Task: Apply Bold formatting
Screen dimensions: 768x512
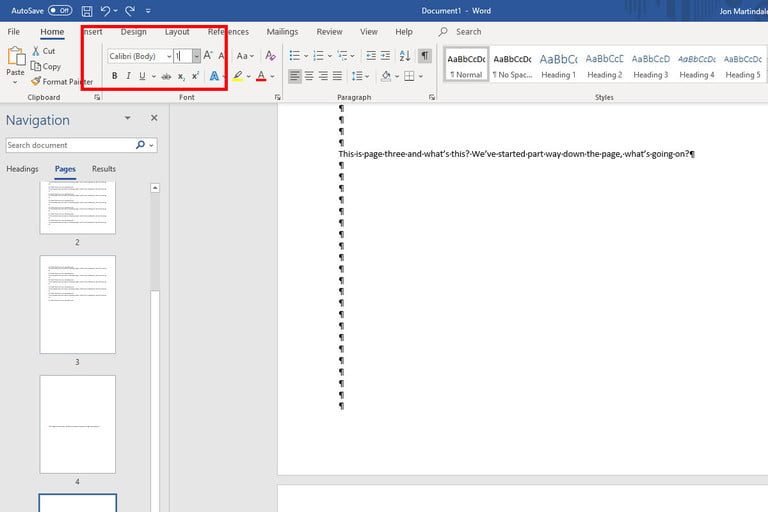Action: click(114, 76)
